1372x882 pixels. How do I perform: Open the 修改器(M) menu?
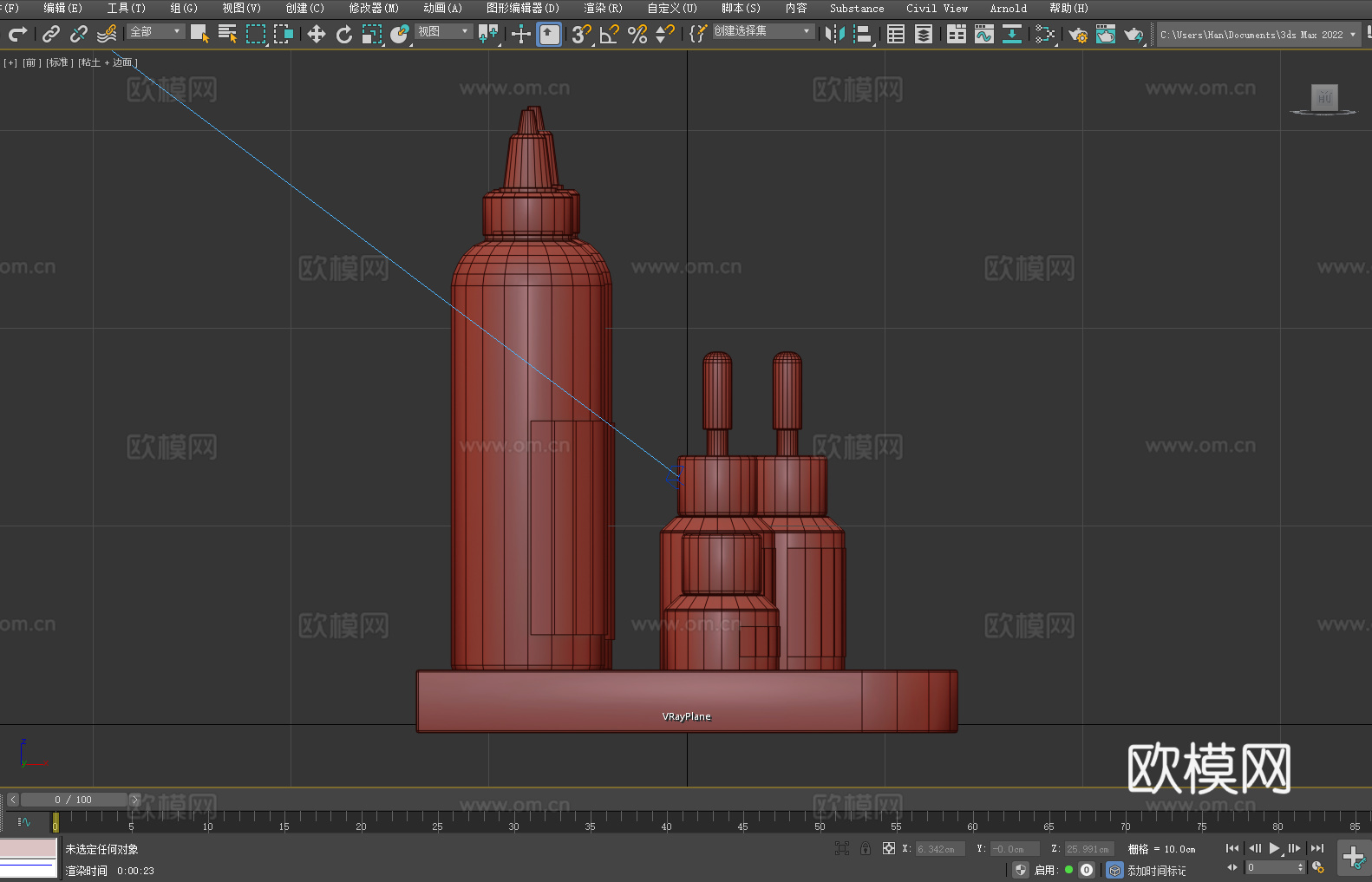(x=374, y=8)
